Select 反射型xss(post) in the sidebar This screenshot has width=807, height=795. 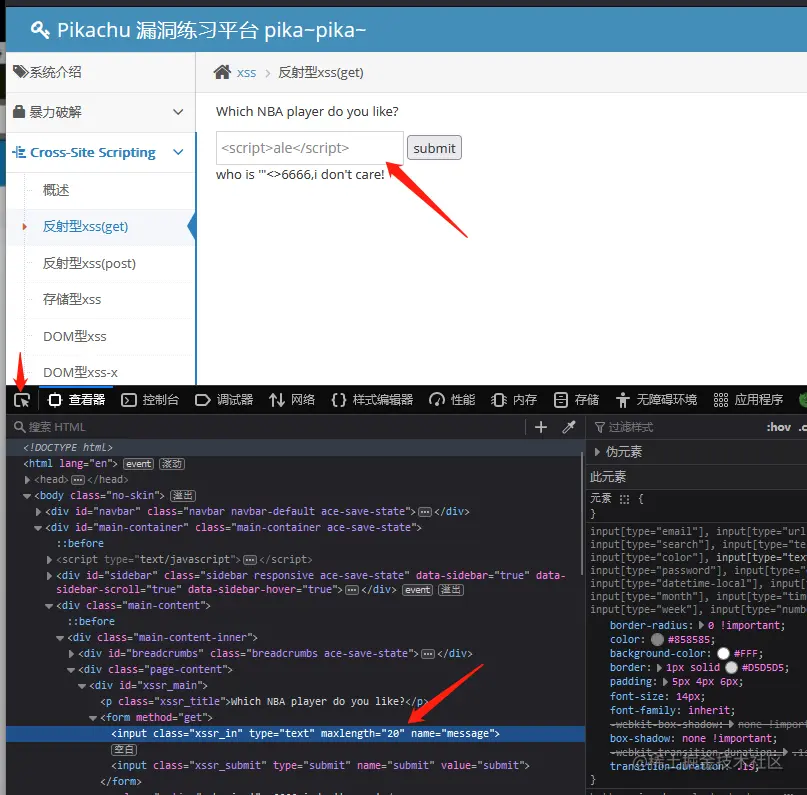pos(89,263)
